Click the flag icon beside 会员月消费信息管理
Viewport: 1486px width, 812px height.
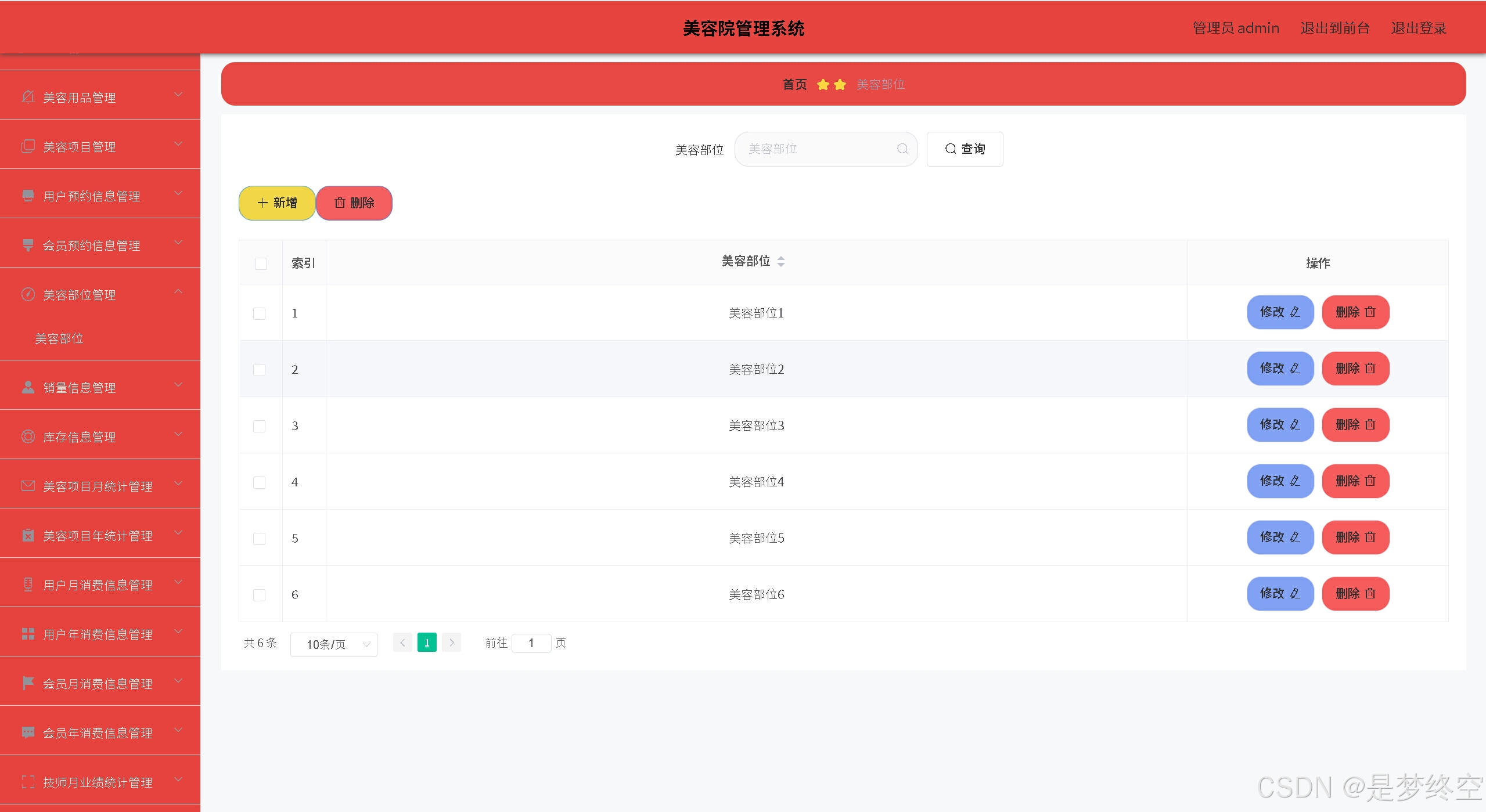click(28, 683)
